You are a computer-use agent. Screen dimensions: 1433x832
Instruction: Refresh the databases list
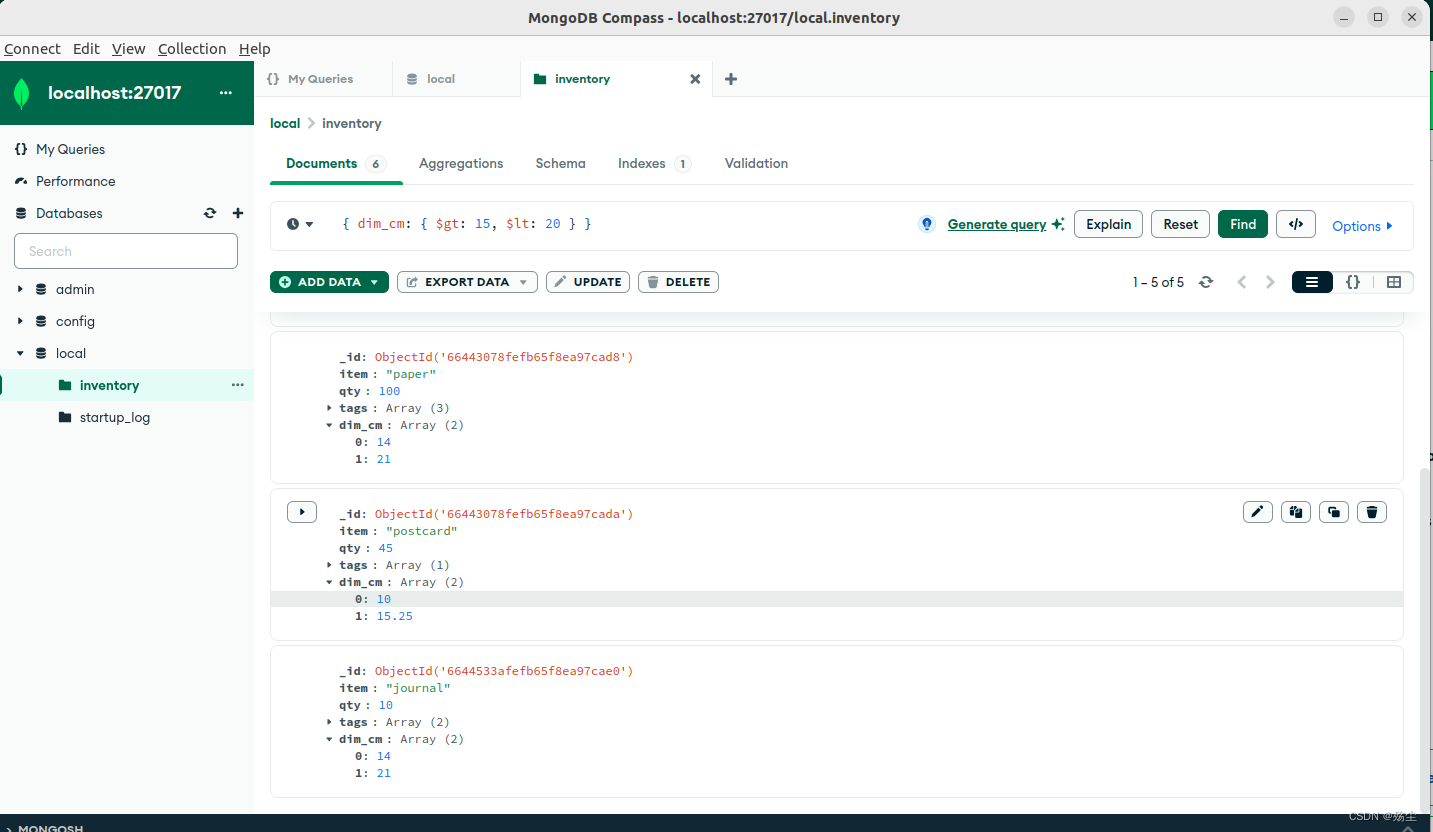pyautogui.click(x=210, y=213)
